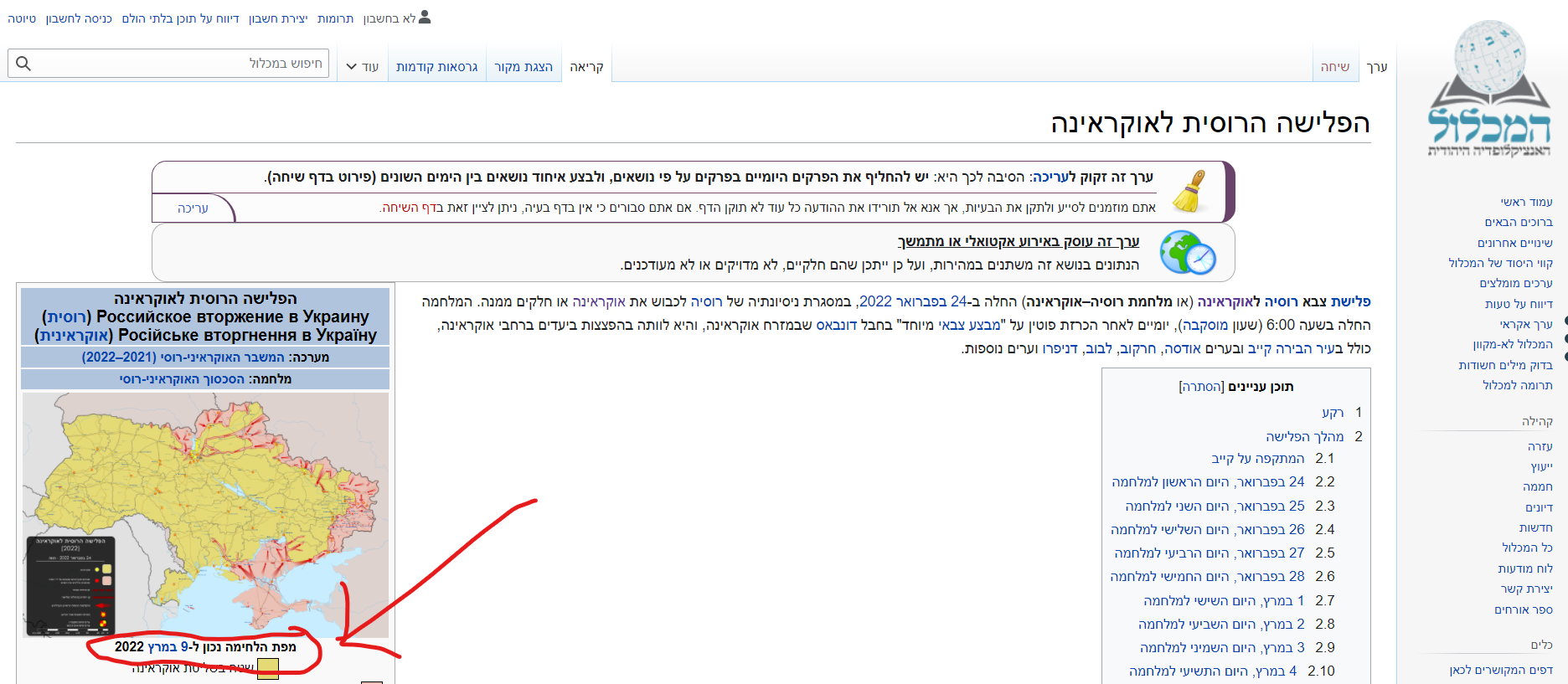1568x684 pixels.
Task: Open contents entry 3 במרץ eighth day
Action: click(1222, 647)
